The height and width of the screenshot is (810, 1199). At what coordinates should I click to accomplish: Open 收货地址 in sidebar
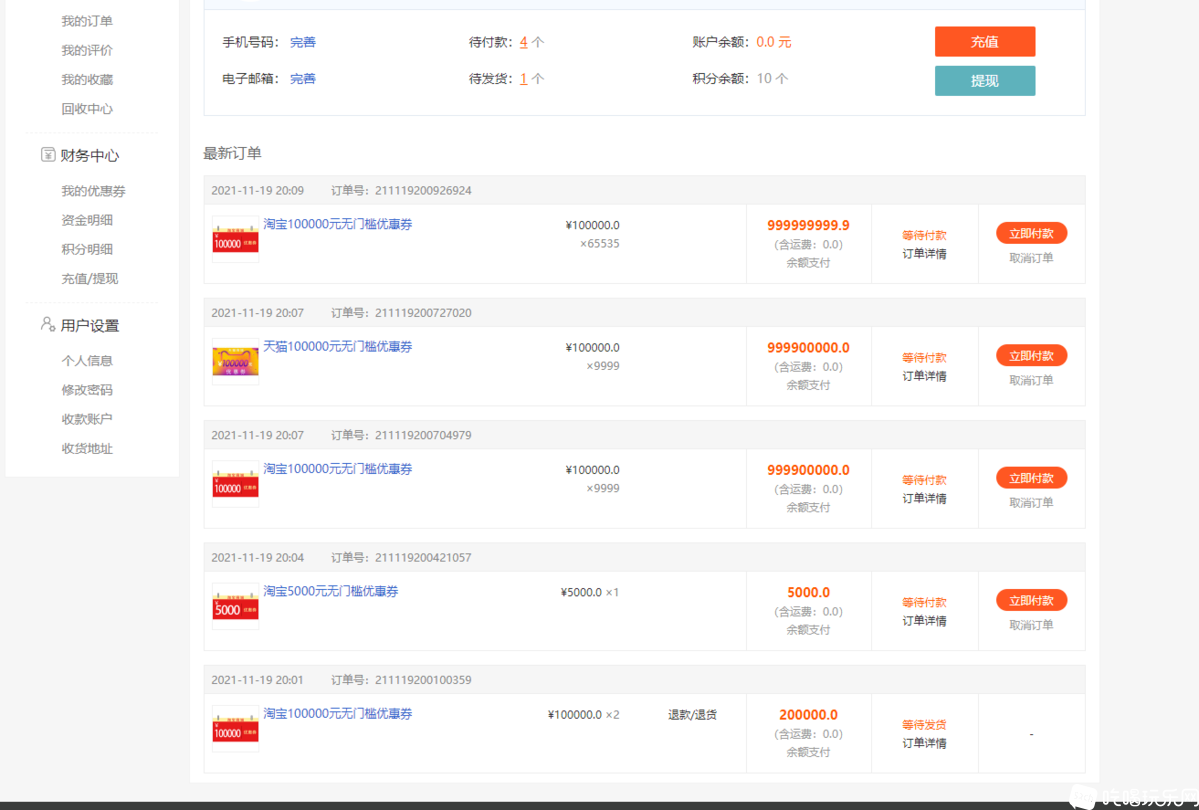point(86,448)
